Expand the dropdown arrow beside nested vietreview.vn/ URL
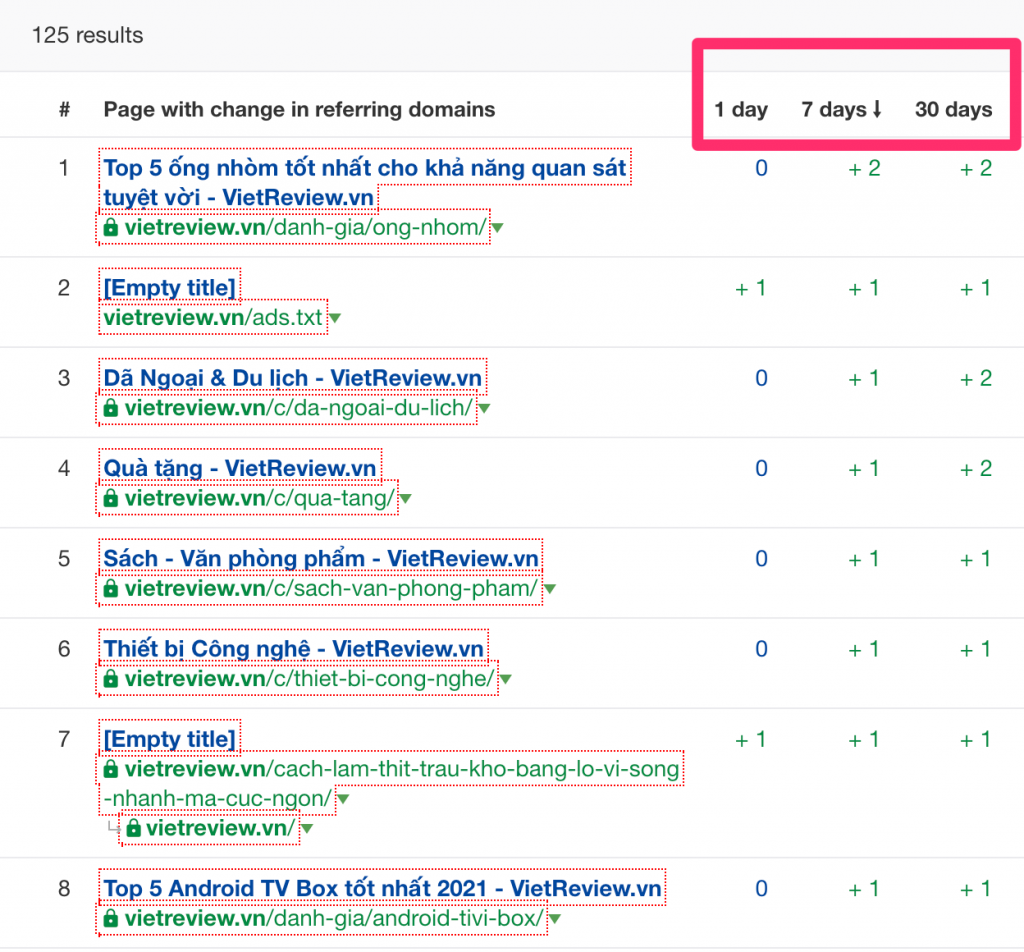Viewport: 1024px width, 952px height. pos(307,829)
